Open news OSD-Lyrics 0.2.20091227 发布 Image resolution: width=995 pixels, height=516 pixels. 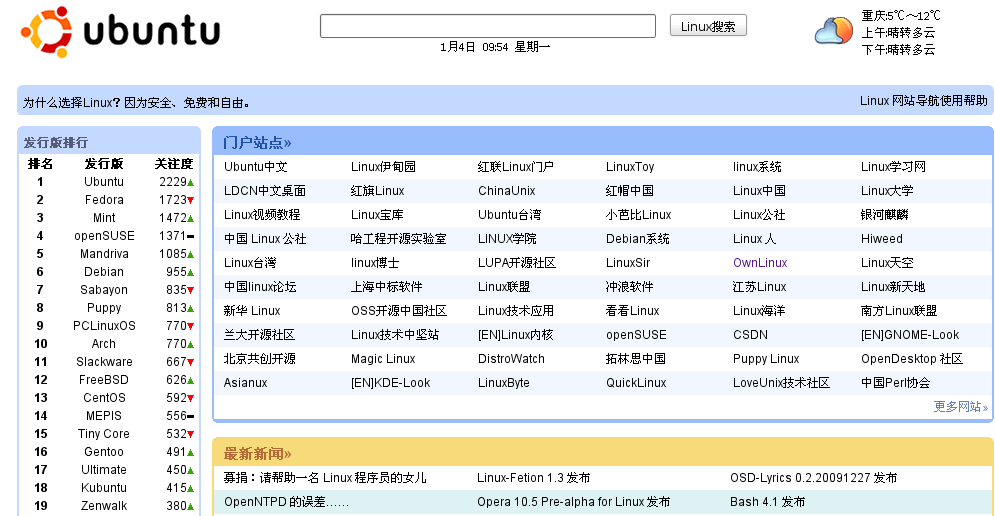[814, 477]
